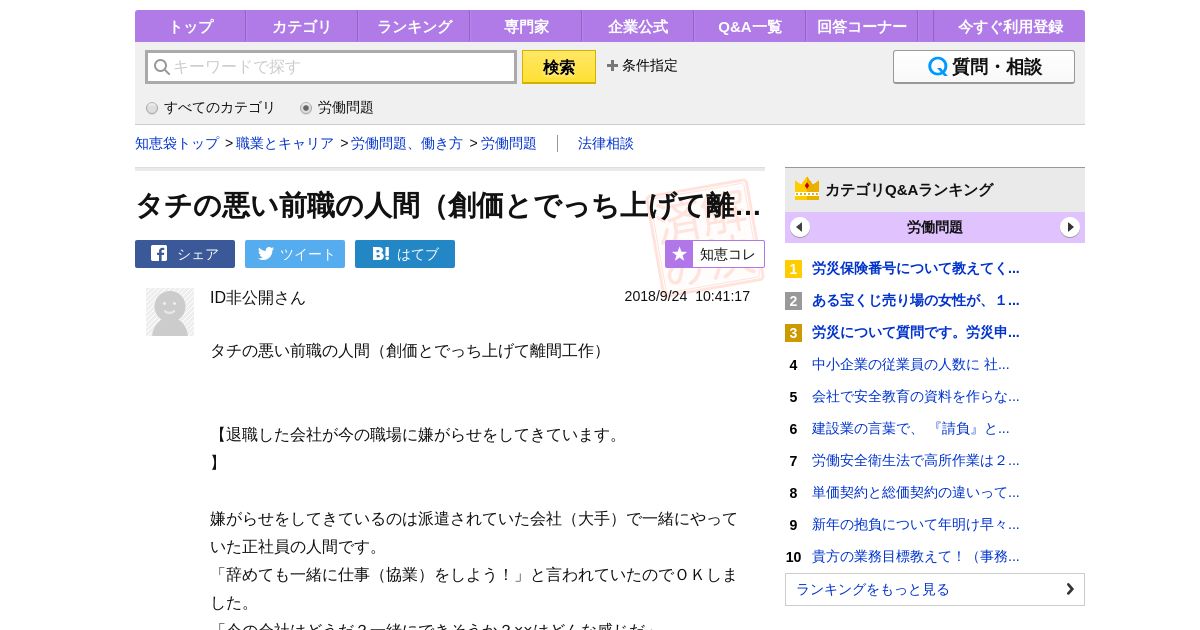Go to next ranking category arrow

click(1070, 227)
